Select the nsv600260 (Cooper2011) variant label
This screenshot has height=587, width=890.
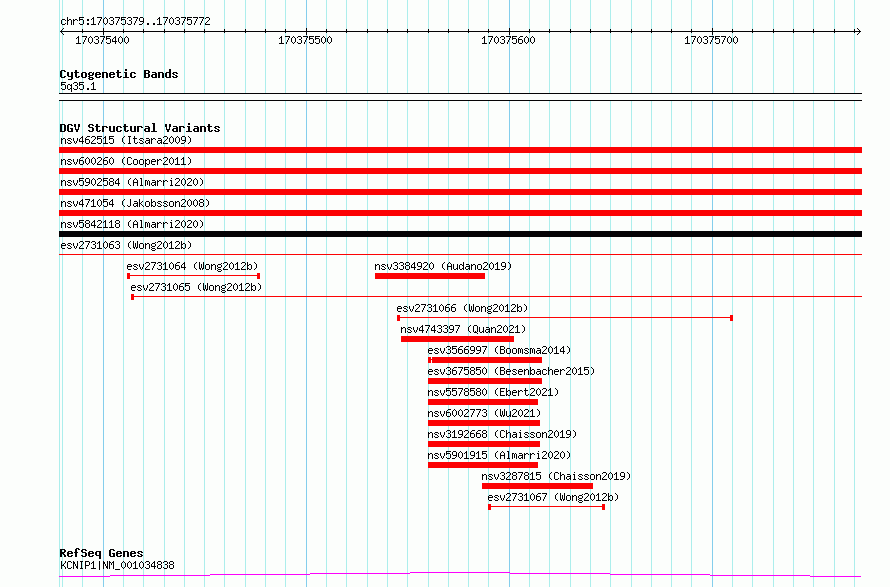point(126,161)
